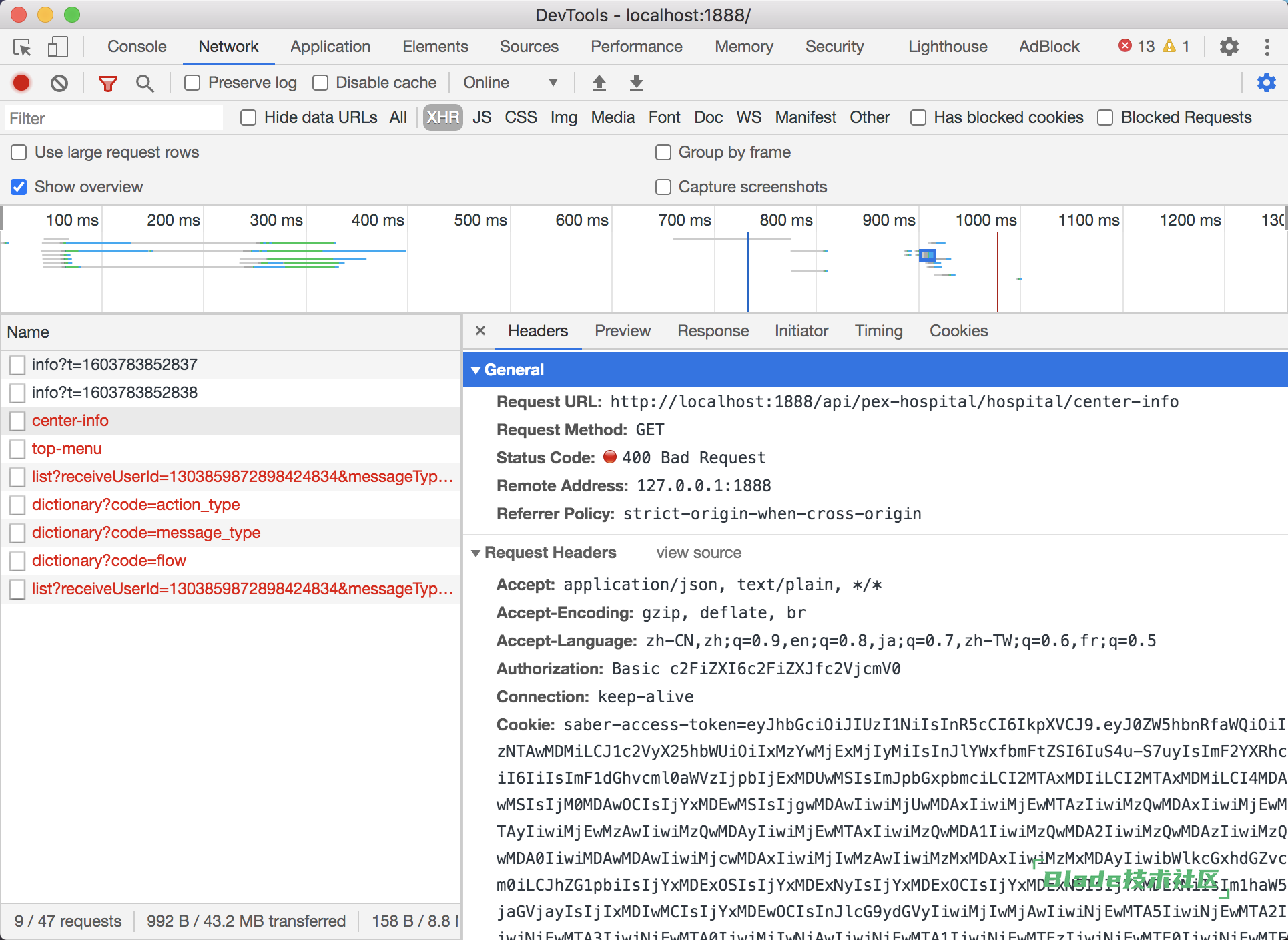Stop recording with the red record button
This screenshot has width=1288, height=940.
(21, 83)
